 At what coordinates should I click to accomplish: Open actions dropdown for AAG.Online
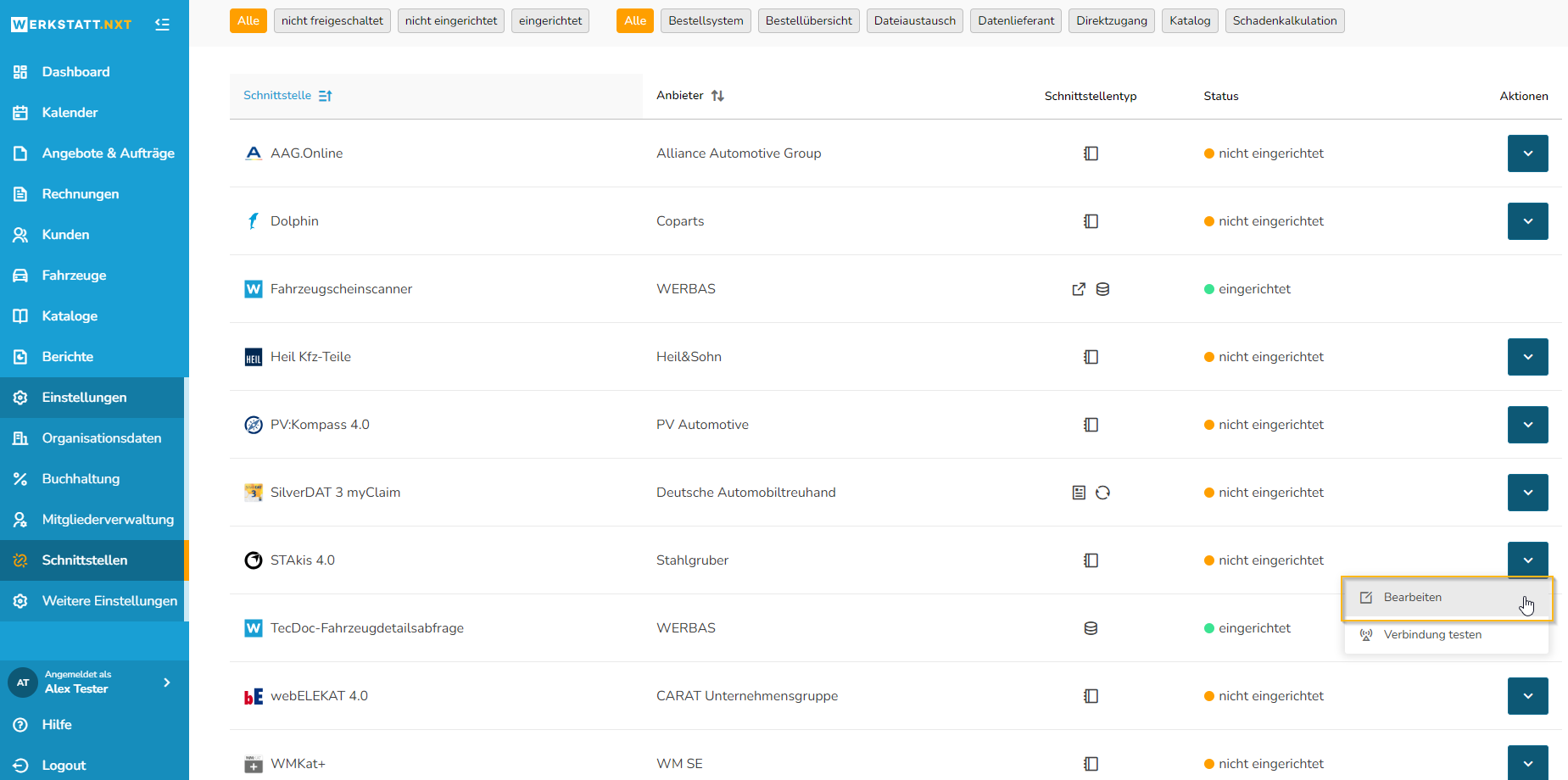tap(1528, 153)
